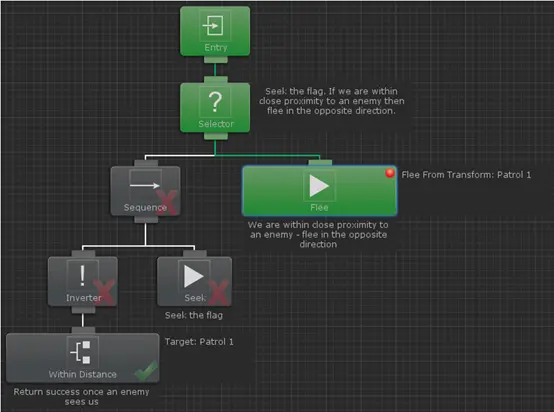Click the Flee node's top connector
Screen dimensions: 554x412
click(x=320, y=163)
